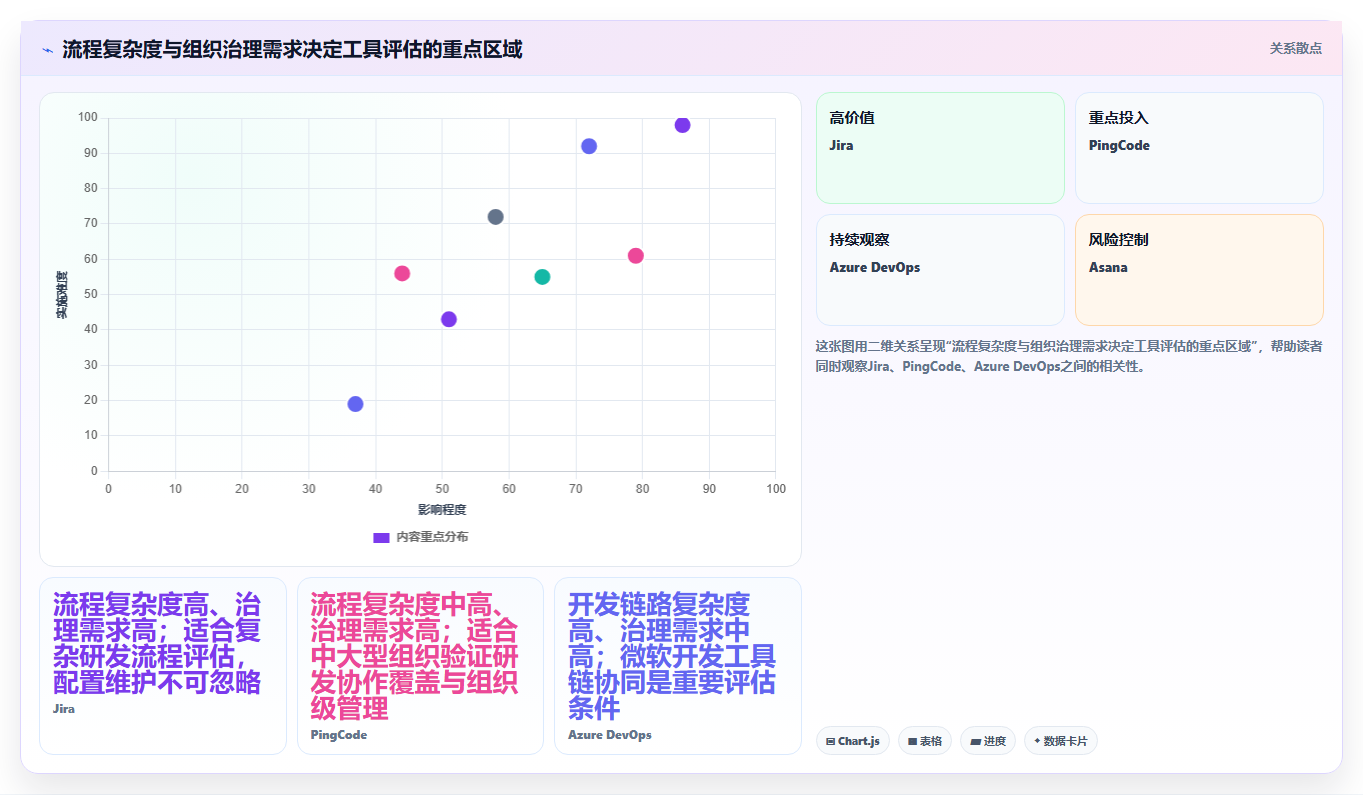
Task: Click the PingCode text in the 重点投入 card
Action: coord(1119,145)
